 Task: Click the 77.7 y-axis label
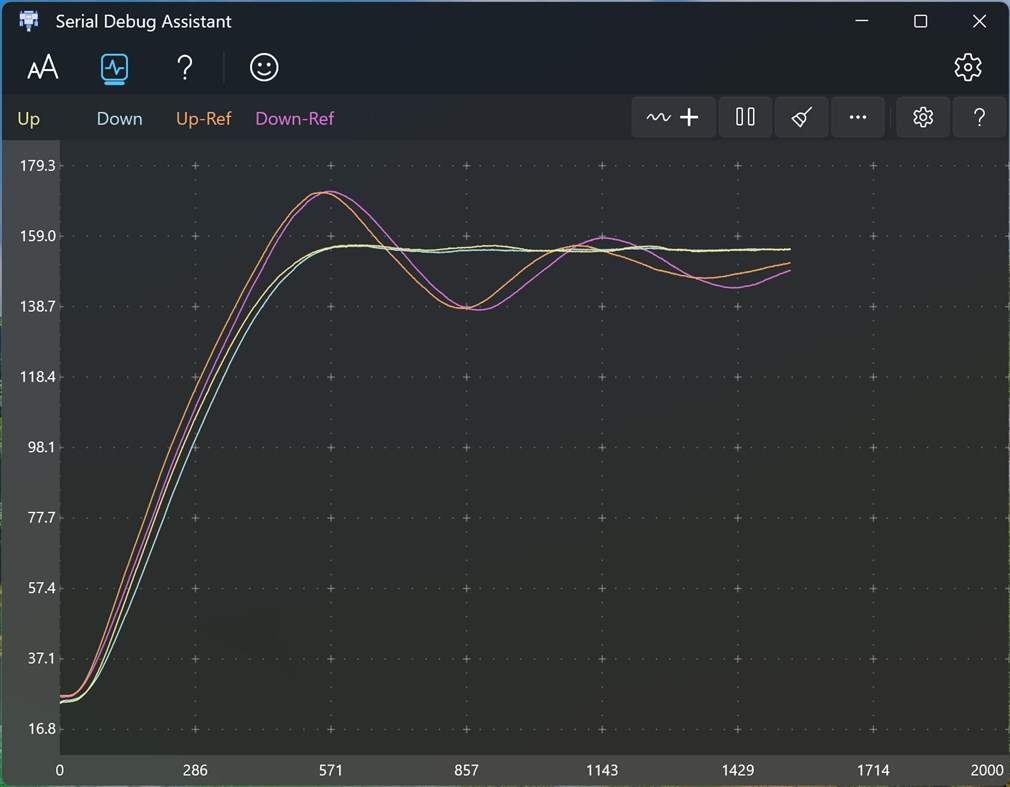[x=41, y=517]
